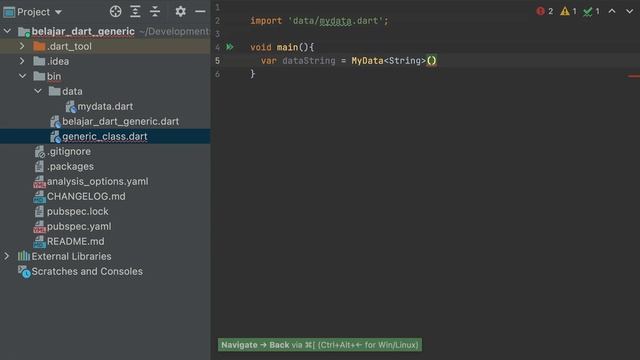This screenshot has height=360, width=640.
Task: Select generic_class.dart in tree
Action: pos(105,136)
